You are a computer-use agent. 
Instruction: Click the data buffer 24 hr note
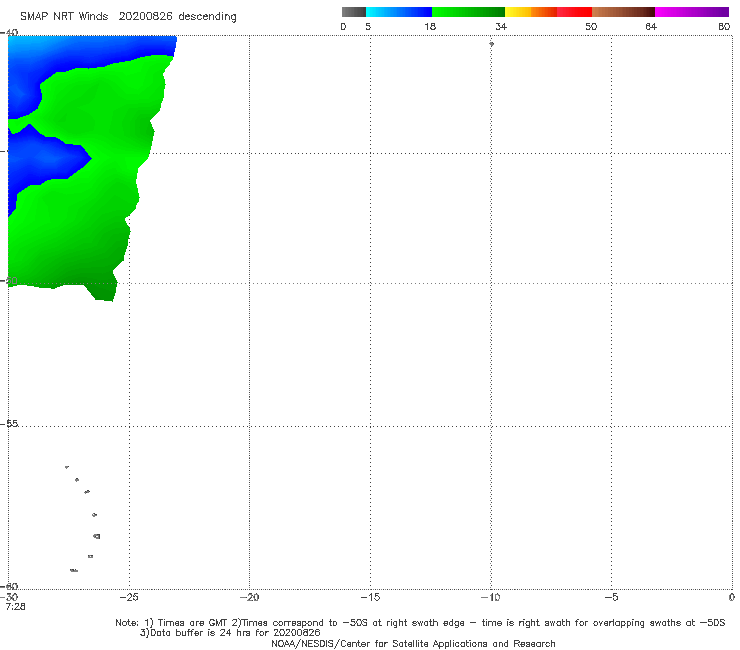[x=230, y=633]
